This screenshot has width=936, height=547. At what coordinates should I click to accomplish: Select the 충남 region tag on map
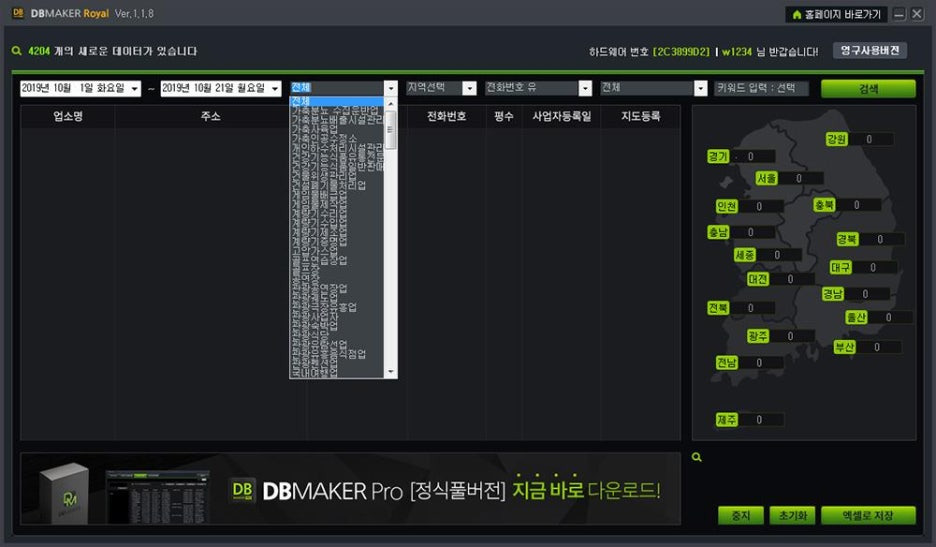pos(718,232)
